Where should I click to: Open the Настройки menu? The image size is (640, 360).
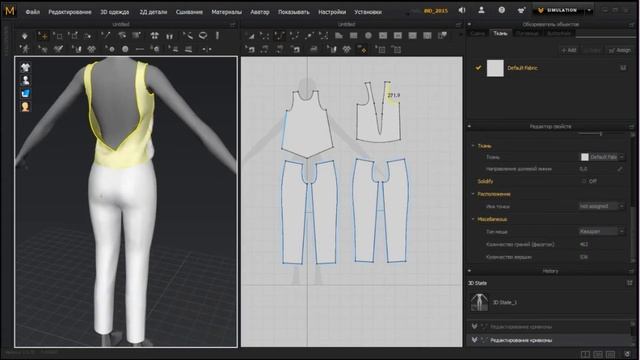coord(332,12)
